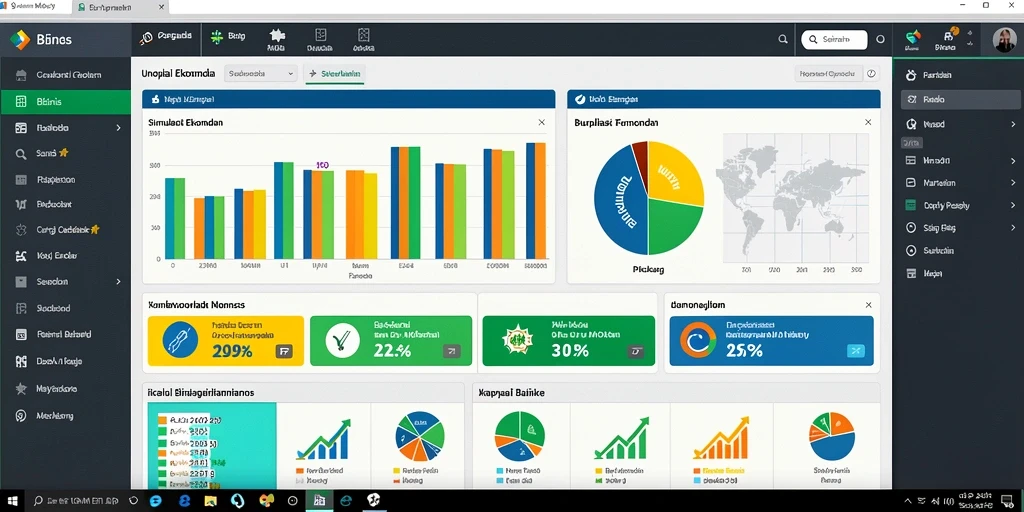Image resolution: width=1024 pixels, height=512 pixels.
Task: Click the blue chain-link icon on yellow card
Action: [176, 341]
